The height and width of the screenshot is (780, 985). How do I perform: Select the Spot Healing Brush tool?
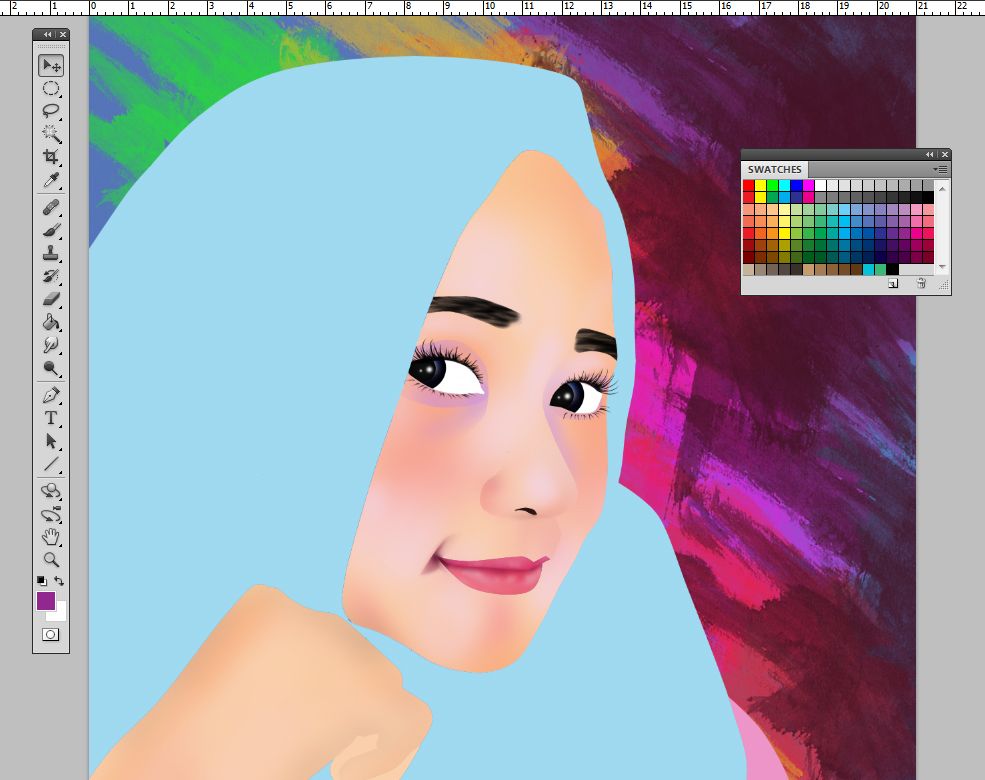(x=51, y=207)
